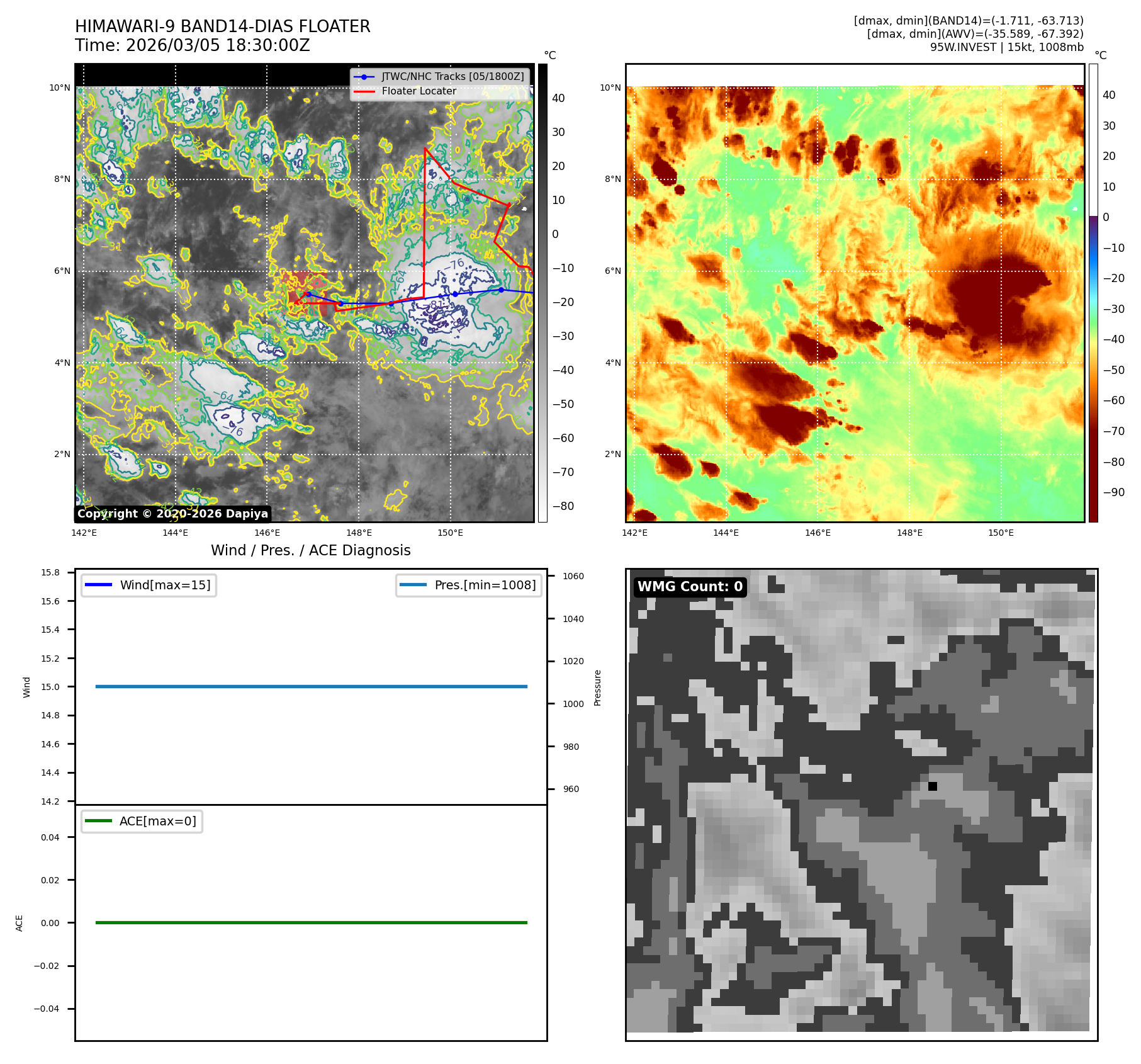This screenshot has width=1141, height=1064.
Task: Click the -81 contour label in storm core
Action: 436,305
